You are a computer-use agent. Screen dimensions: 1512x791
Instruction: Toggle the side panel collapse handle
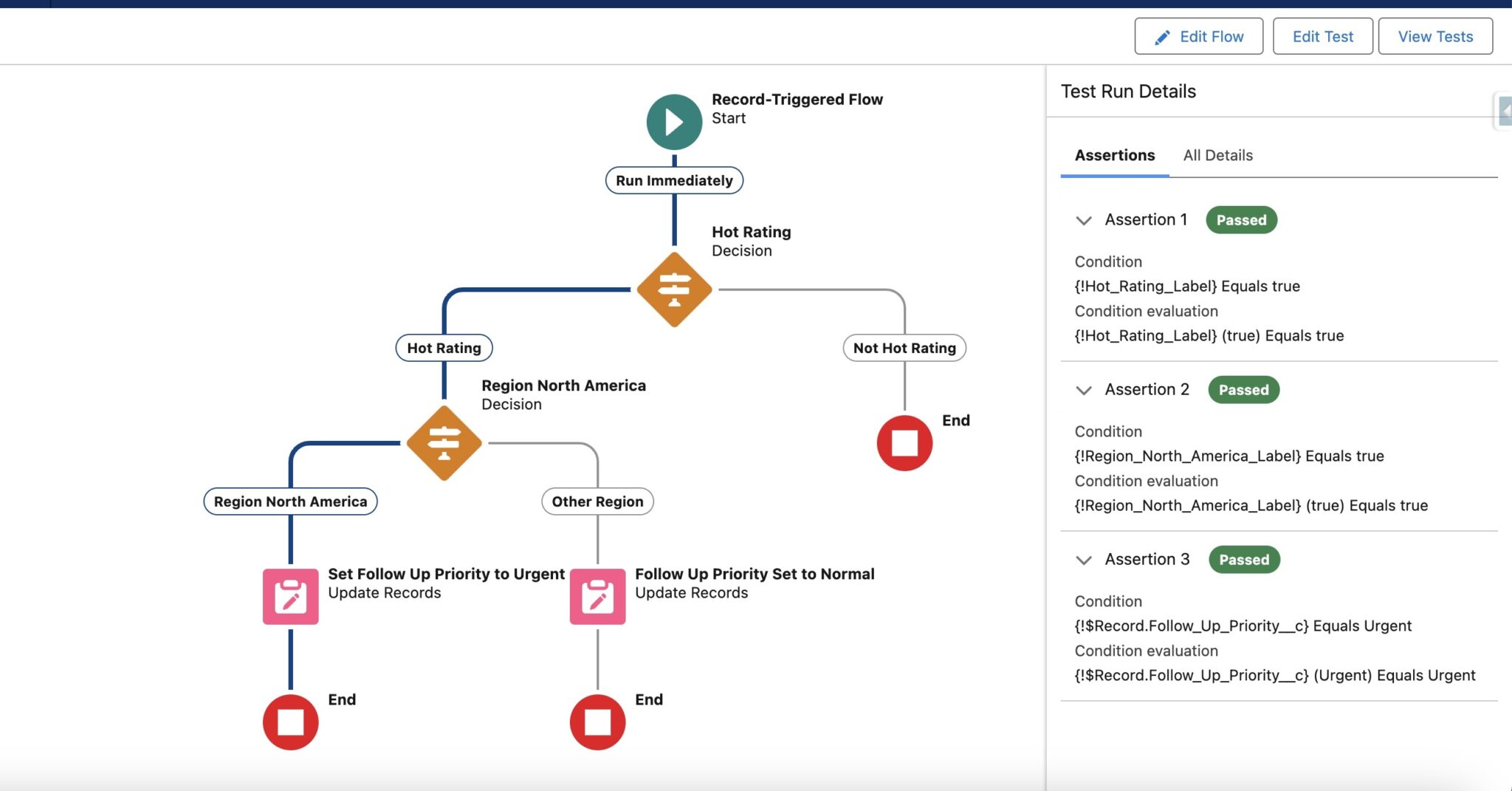point(1504,112)
